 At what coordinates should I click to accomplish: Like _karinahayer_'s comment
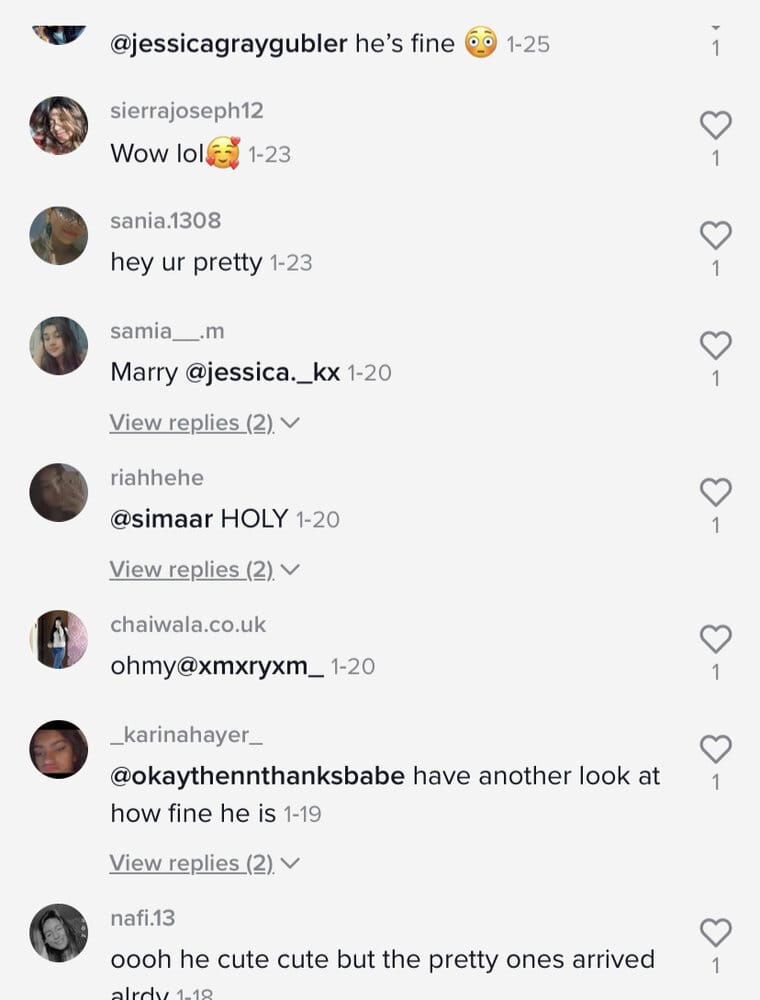coord(715,749)
